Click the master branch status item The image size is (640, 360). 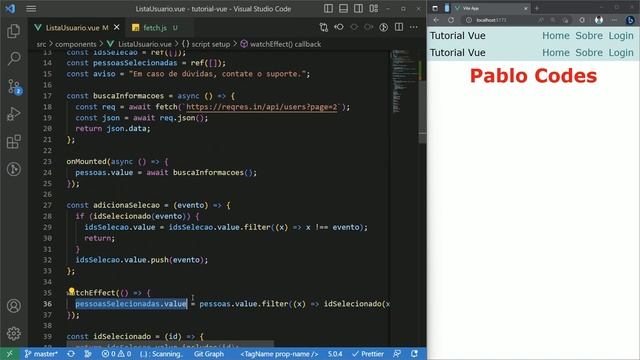click(x=41, y=354)
